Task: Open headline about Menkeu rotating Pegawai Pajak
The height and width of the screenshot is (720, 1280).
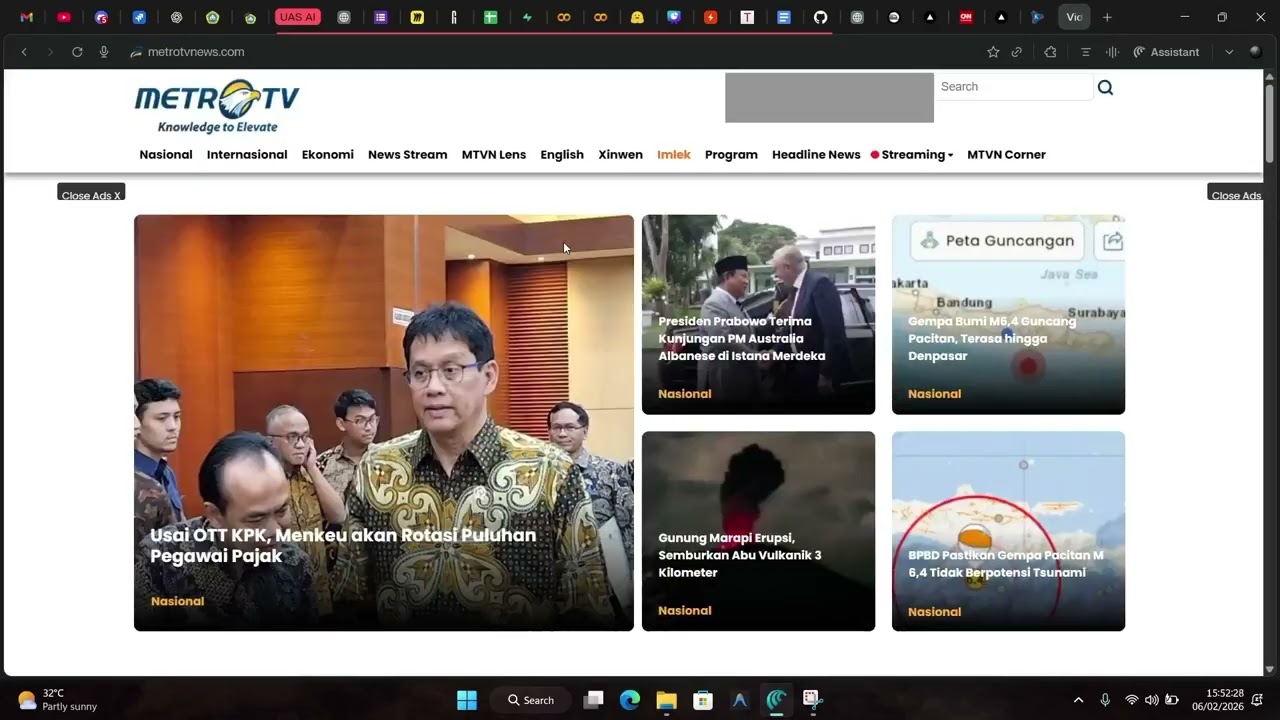Action: [343, 546]
